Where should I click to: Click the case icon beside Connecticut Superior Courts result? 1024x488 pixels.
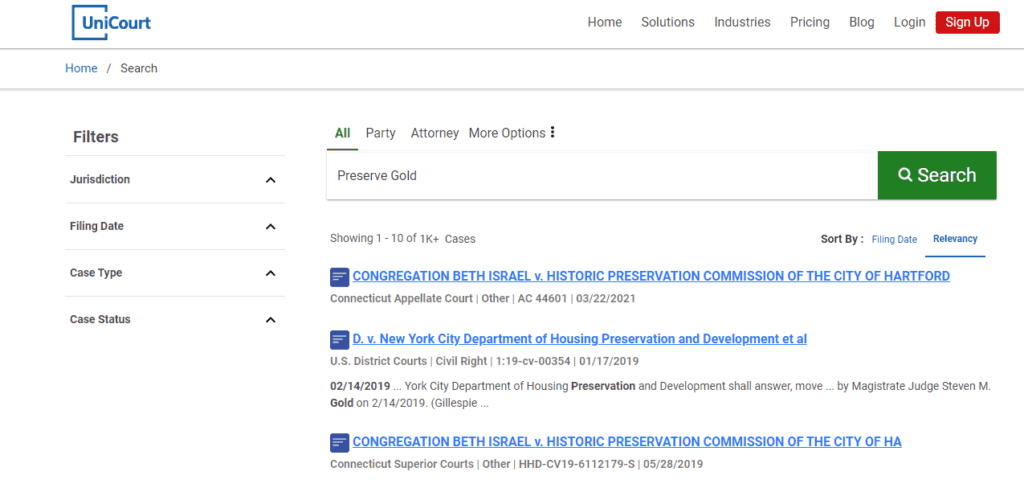pyautogui.click(x=339, y=442)
